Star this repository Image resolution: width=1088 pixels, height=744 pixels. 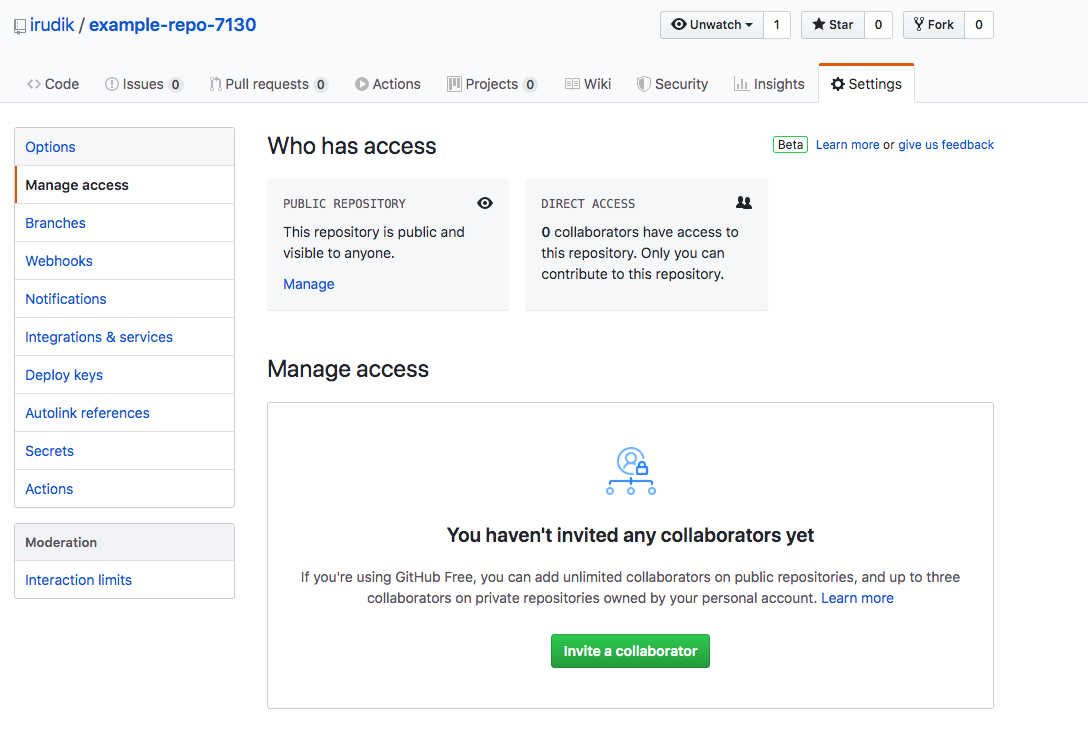coord(832,25)
